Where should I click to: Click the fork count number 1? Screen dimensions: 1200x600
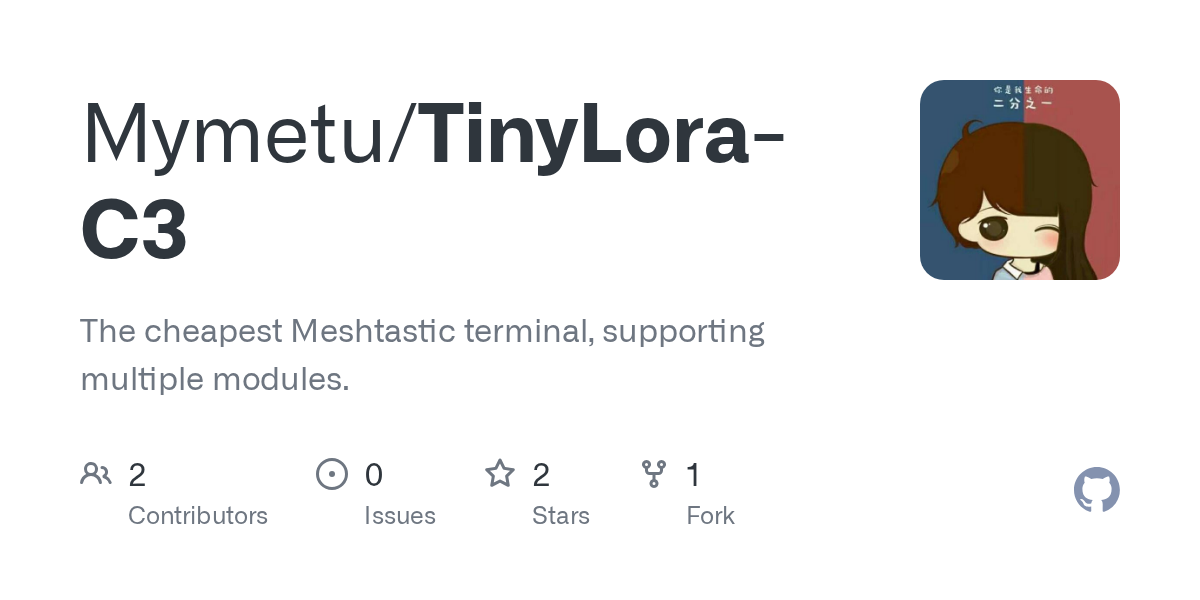[693, 474]
